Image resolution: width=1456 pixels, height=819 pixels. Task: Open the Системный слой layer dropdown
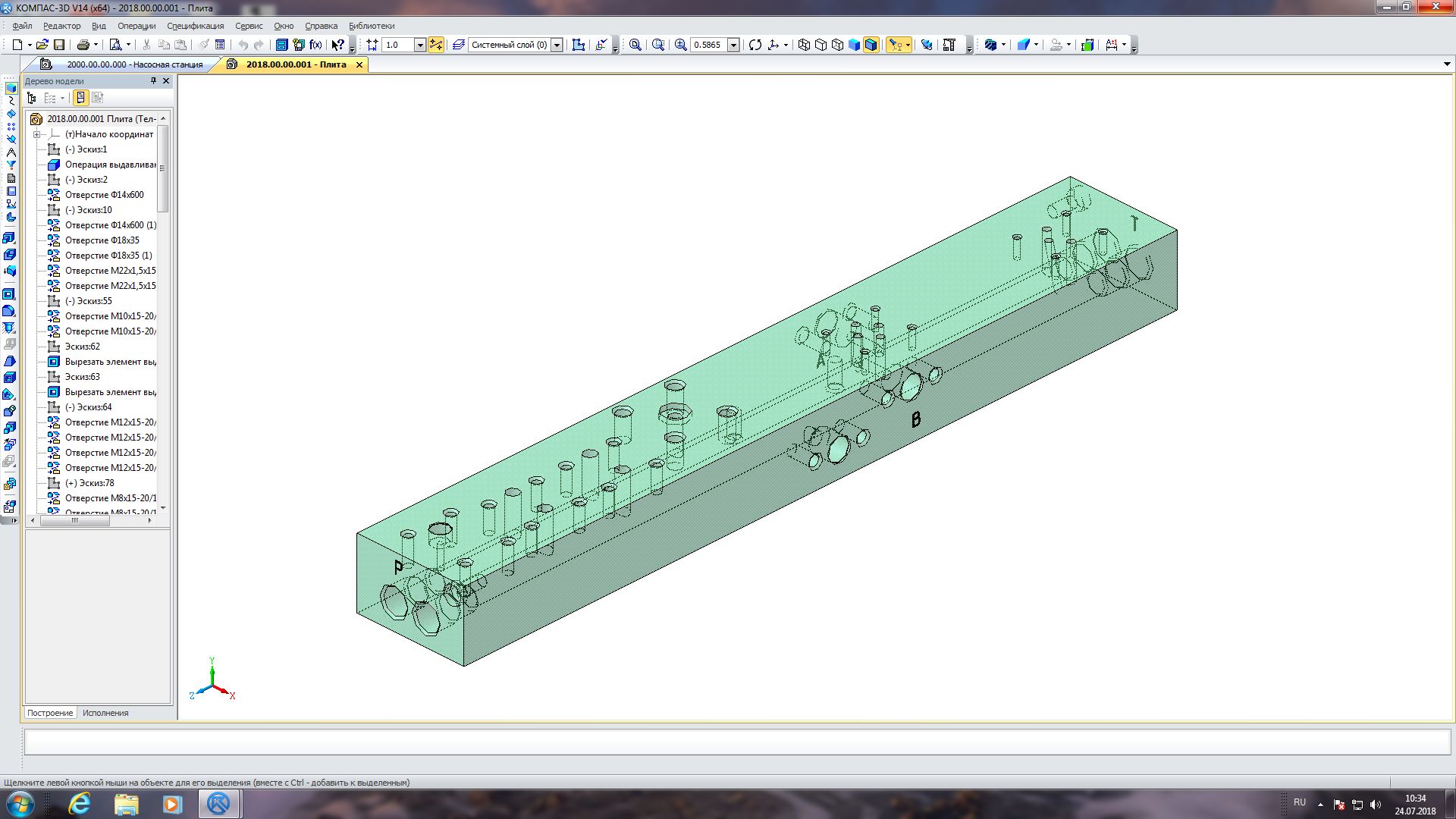tap(557, 45)
